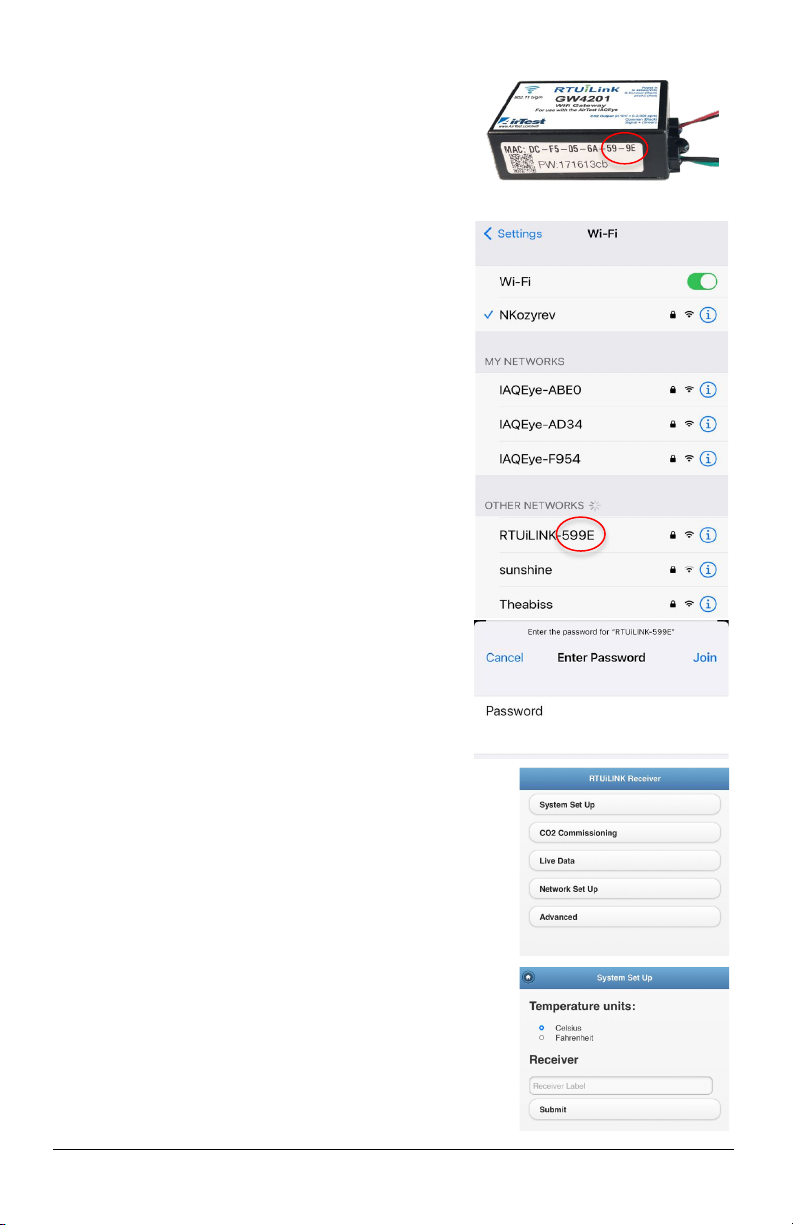
Task: Tap info icon beside Theabiss network
Action: 708,605
